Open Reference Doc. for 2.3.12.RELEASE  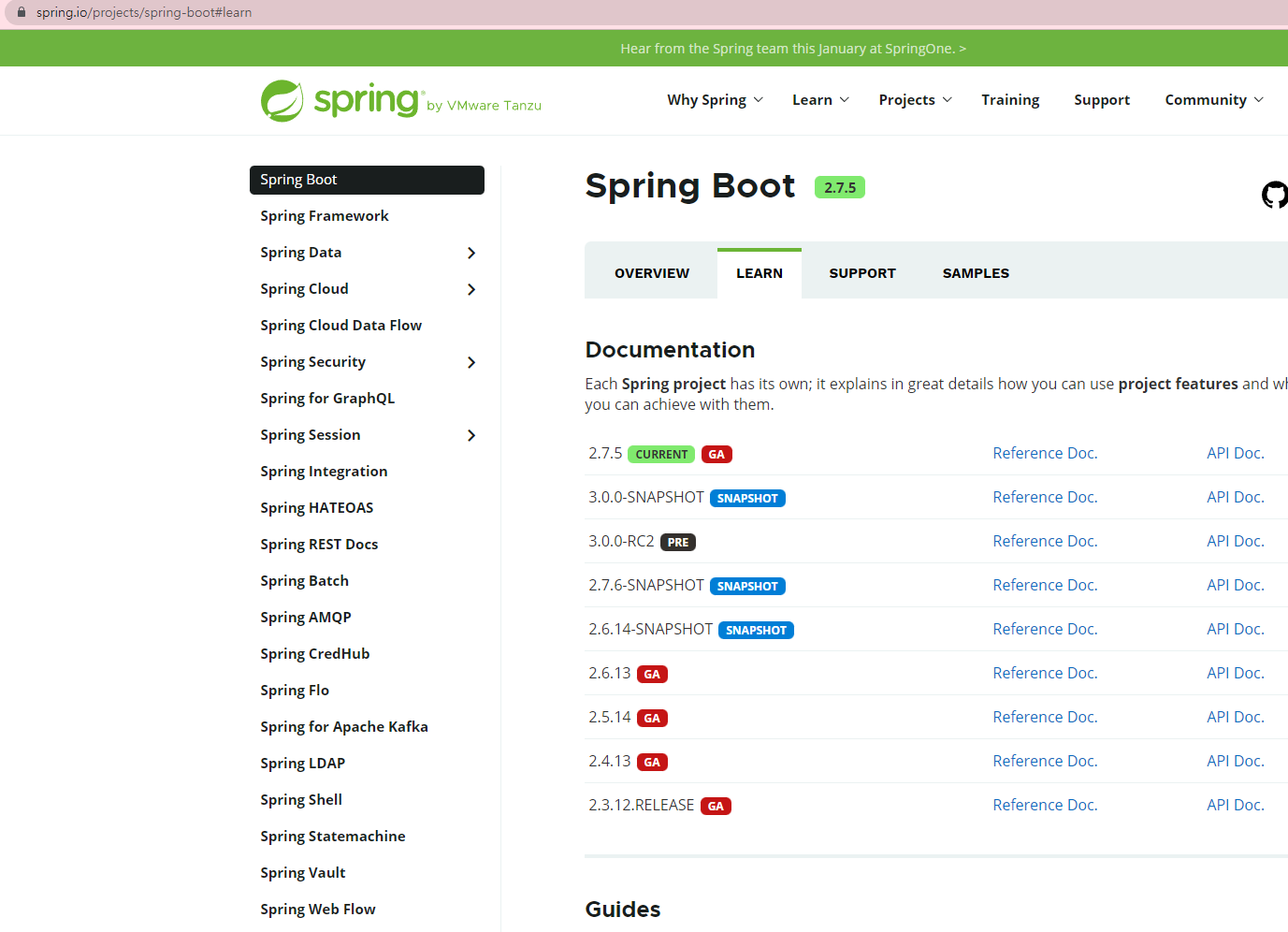(1045, 805)
